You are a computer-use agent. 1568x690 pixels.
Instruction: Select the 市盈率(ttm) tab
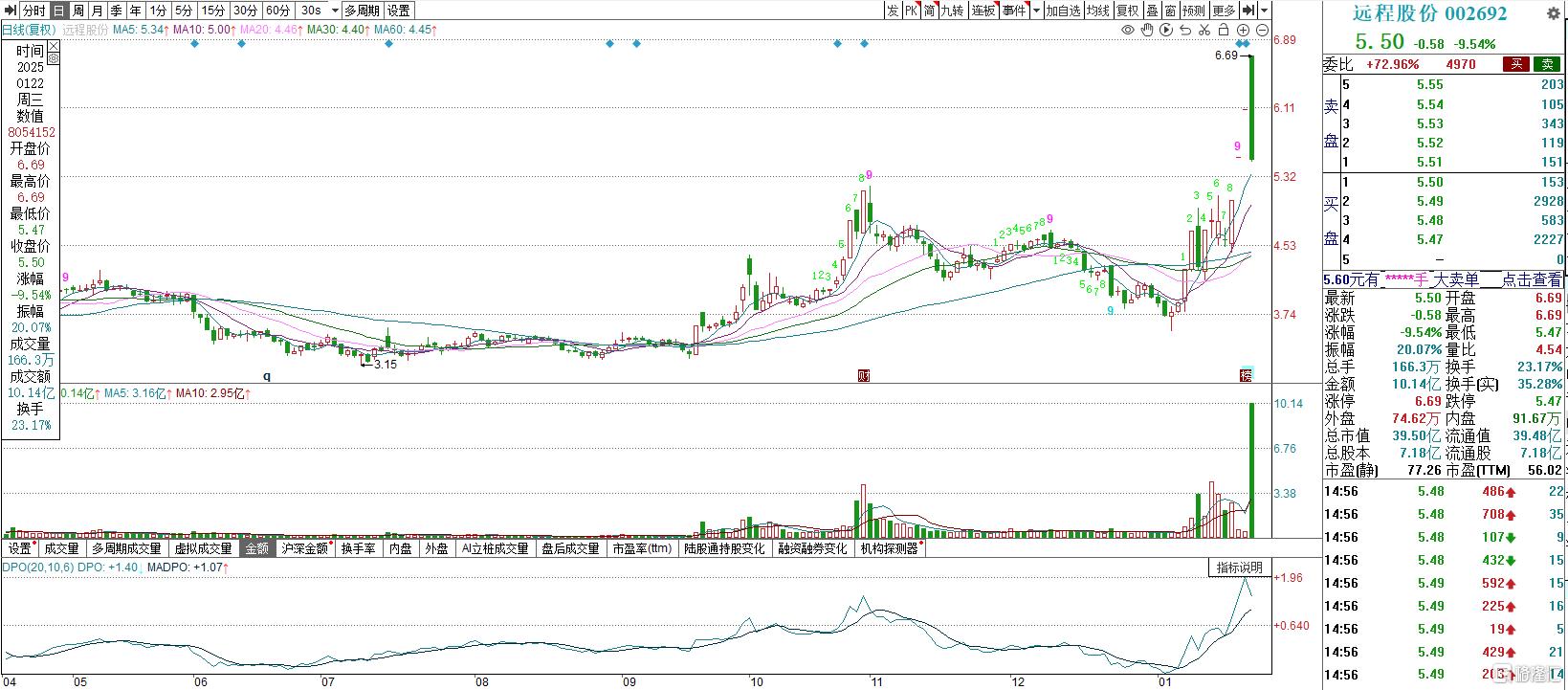642,548
